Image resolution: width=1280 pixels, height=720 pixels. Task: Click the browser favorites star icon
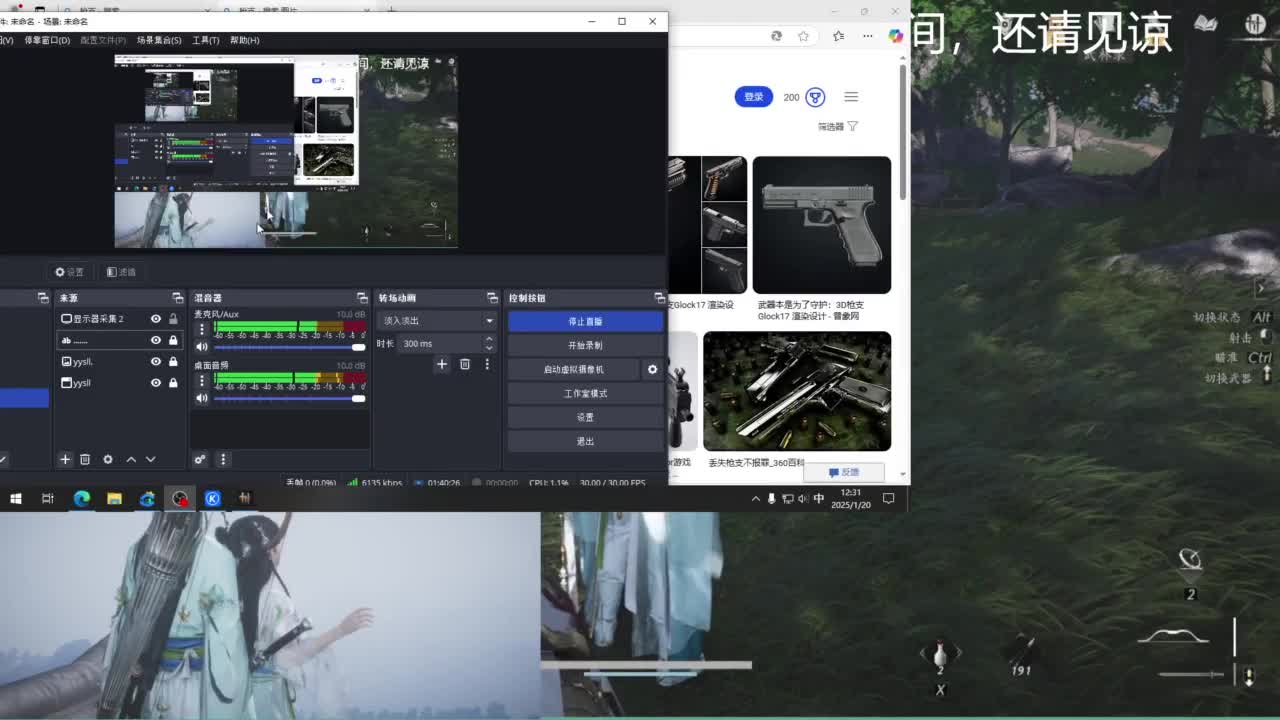803,36
